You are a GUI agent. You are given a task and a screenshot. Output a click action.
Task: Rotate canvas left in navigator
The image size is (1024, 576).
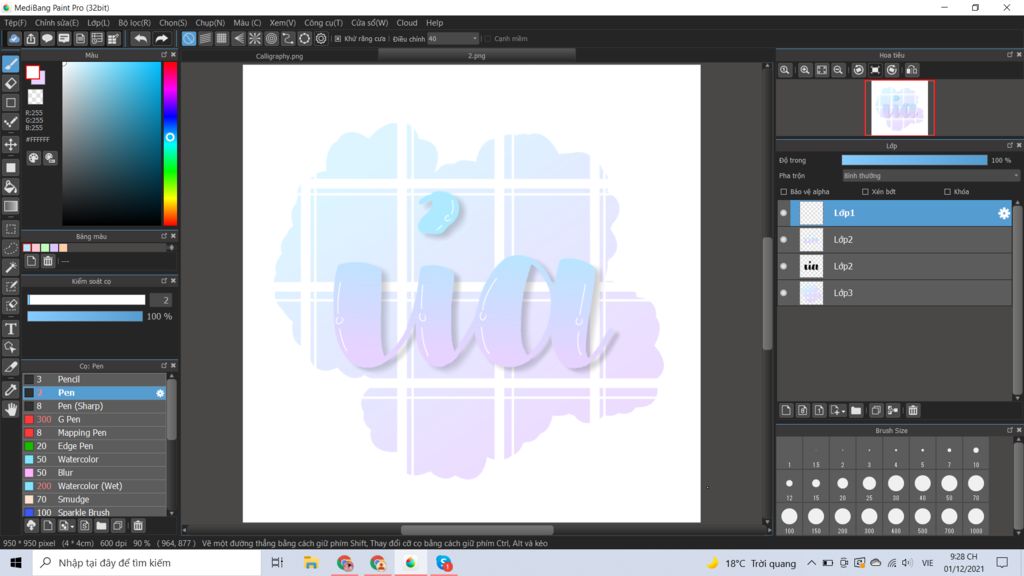(x=858, y=70)
